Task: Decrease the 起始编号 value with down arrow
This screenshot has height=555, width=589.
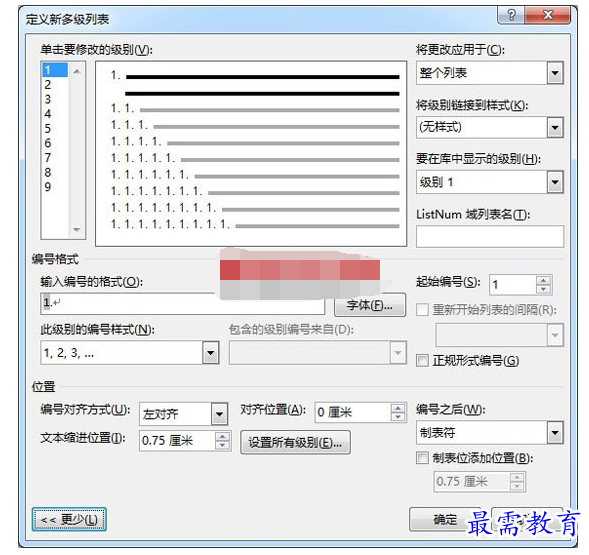Action: (543, 289)
